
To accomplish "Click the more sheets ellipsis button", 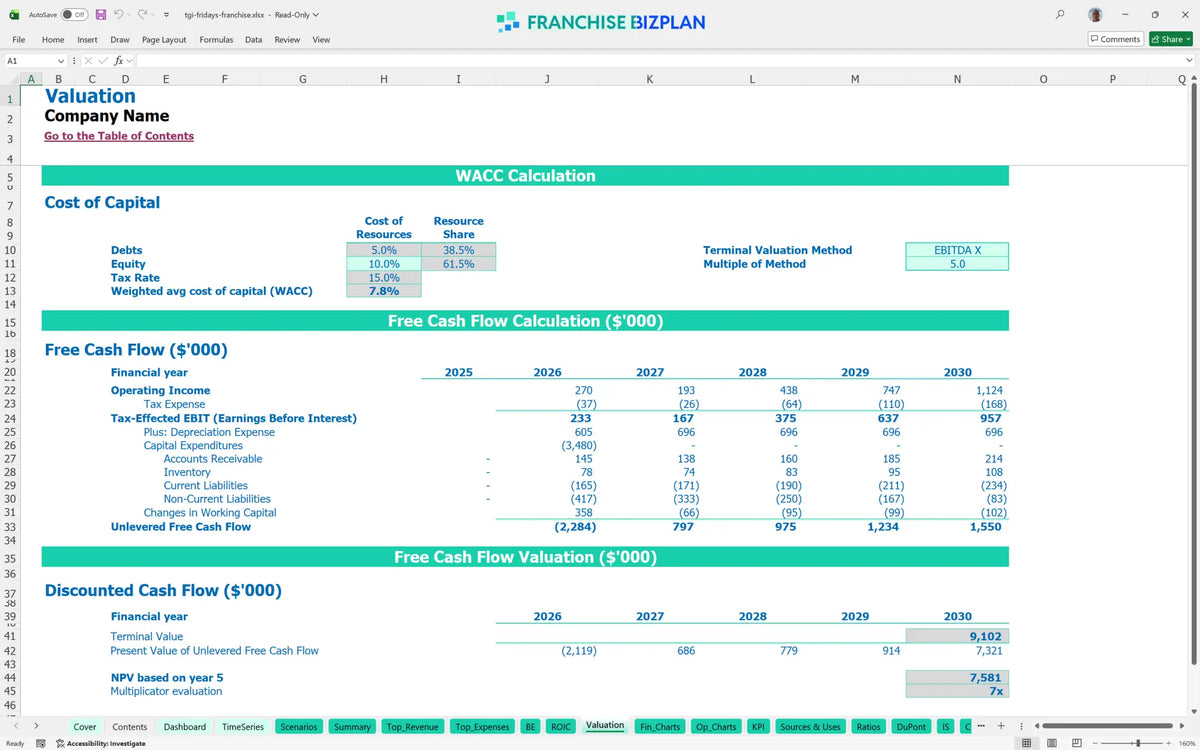I will (982, 726).
